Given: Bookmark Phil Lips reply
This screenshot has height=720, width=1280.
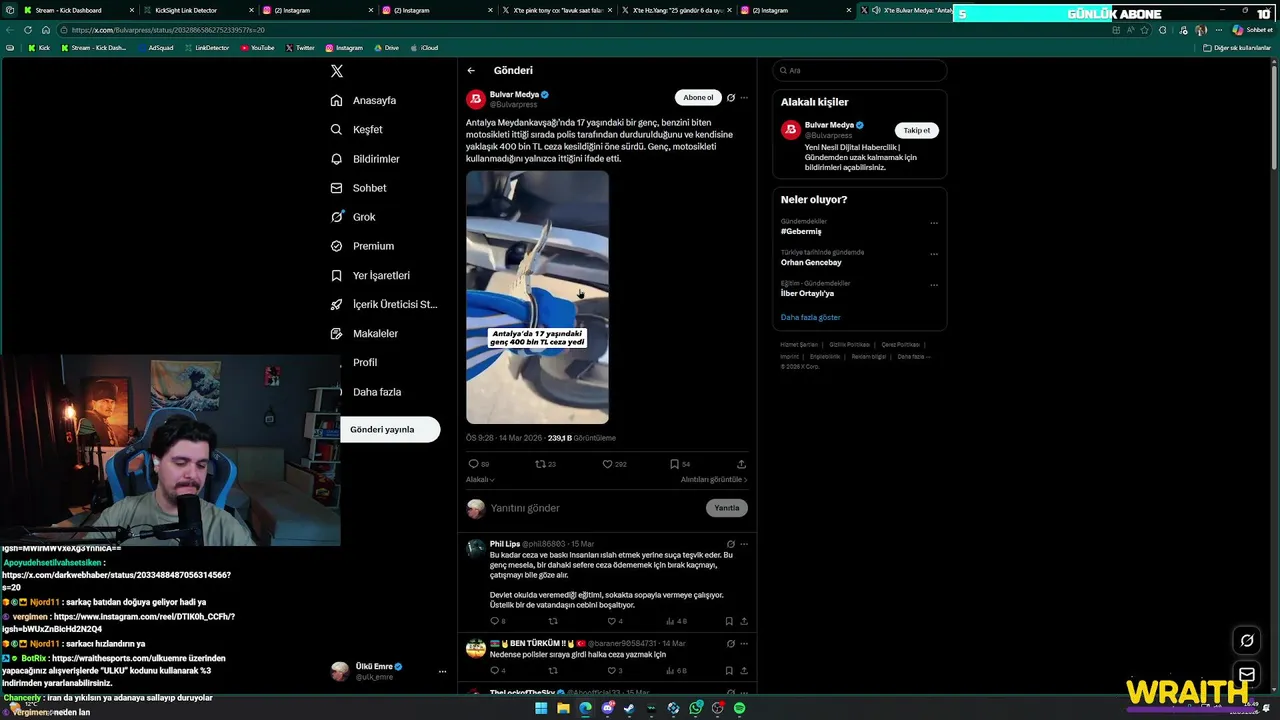Looking at the screenshot, I should pyautogui.click(x=729, y=621).
